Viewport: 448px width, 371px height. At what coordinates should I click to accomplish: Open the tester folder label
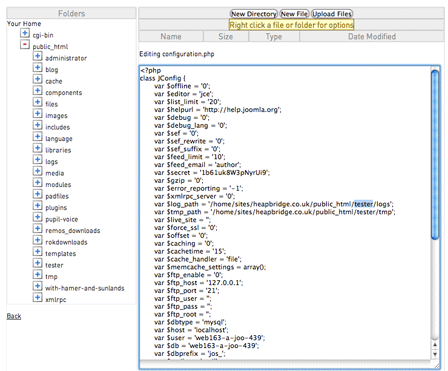point(54,265)
